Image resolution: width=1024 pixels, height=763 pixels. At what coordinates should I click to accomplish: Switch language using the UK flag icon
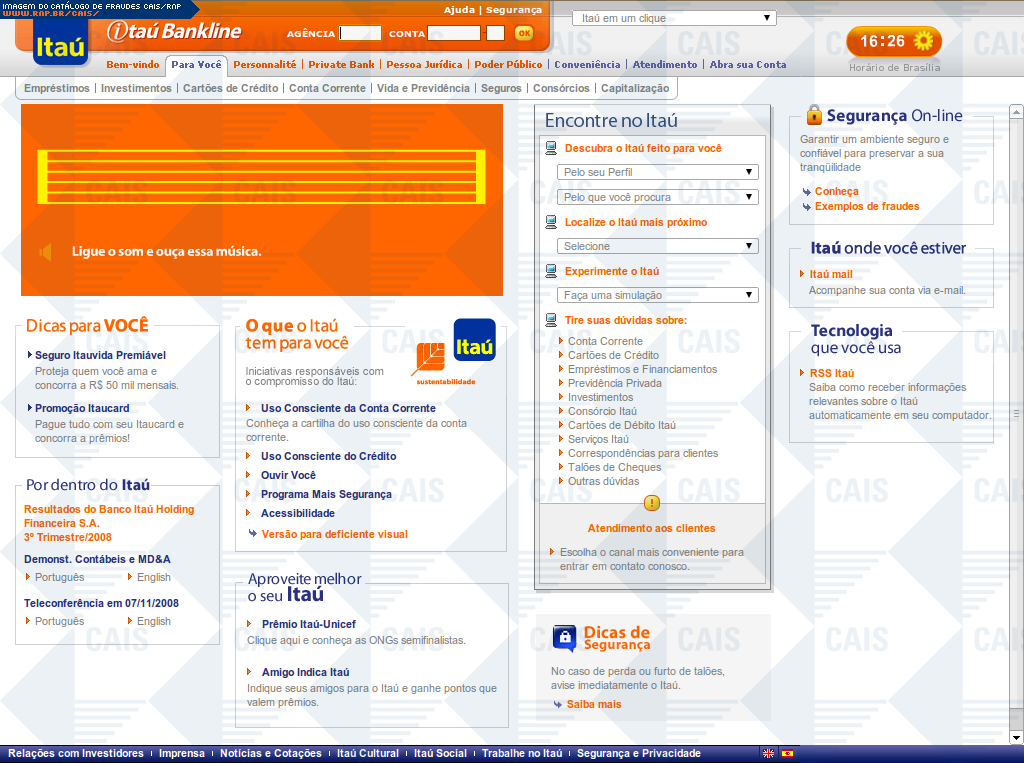tap(768, 753)
